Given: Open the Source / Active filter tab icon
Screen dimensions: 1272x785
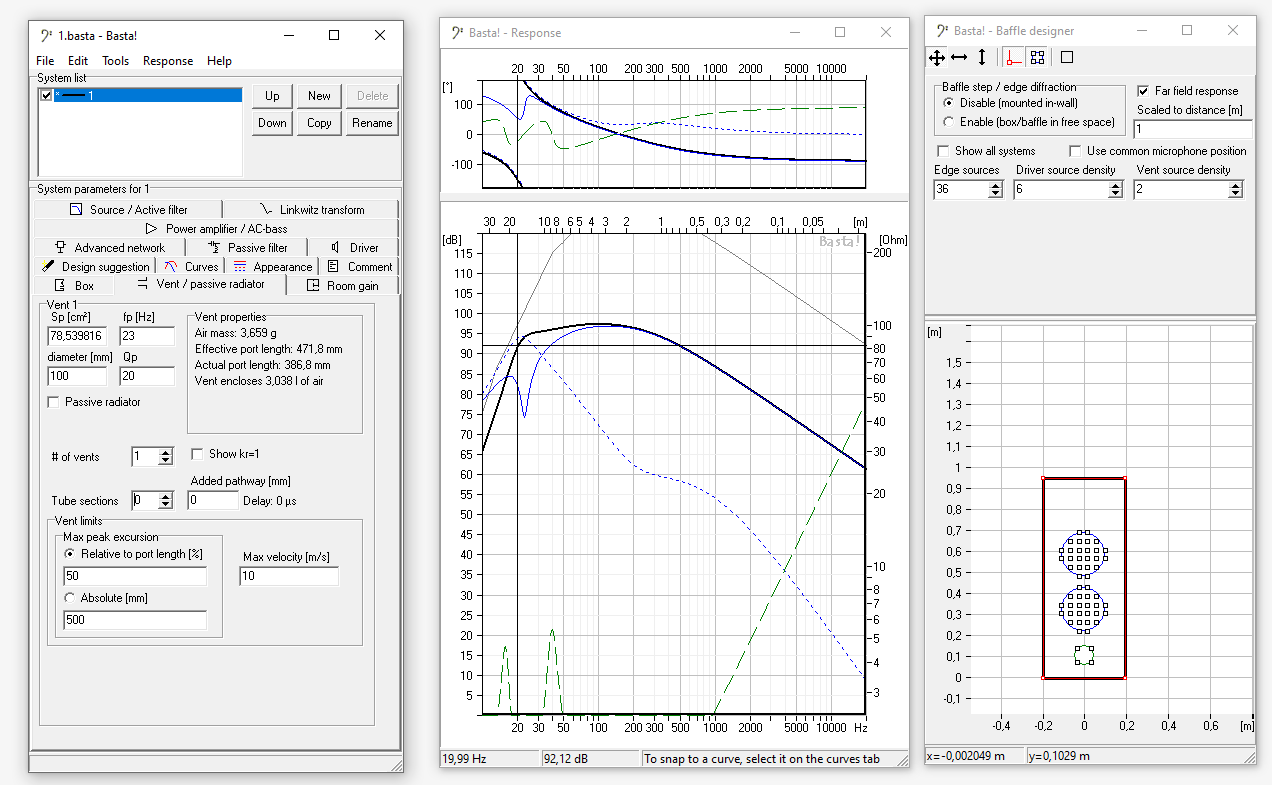Looking at the screenshot, I should click(x=75, y=210).
